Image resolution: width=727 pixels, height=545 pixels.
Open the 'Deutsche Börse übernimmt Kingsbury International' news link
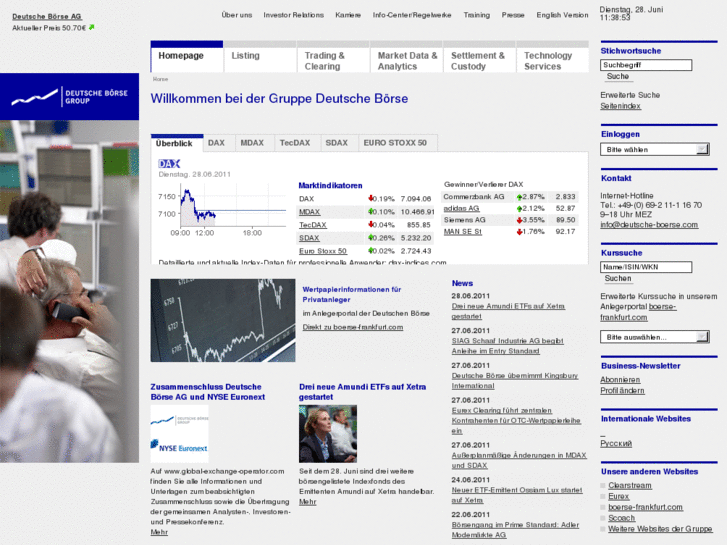515,381
